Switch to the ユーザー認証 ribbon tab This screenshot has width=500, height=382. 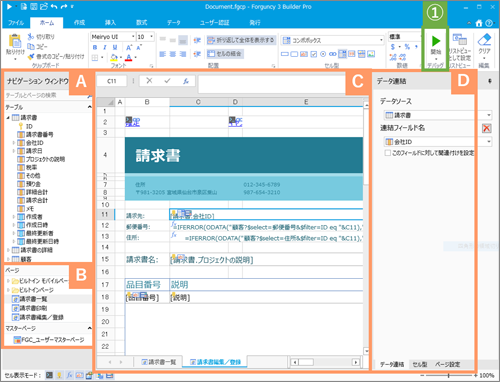pos(214,23)
